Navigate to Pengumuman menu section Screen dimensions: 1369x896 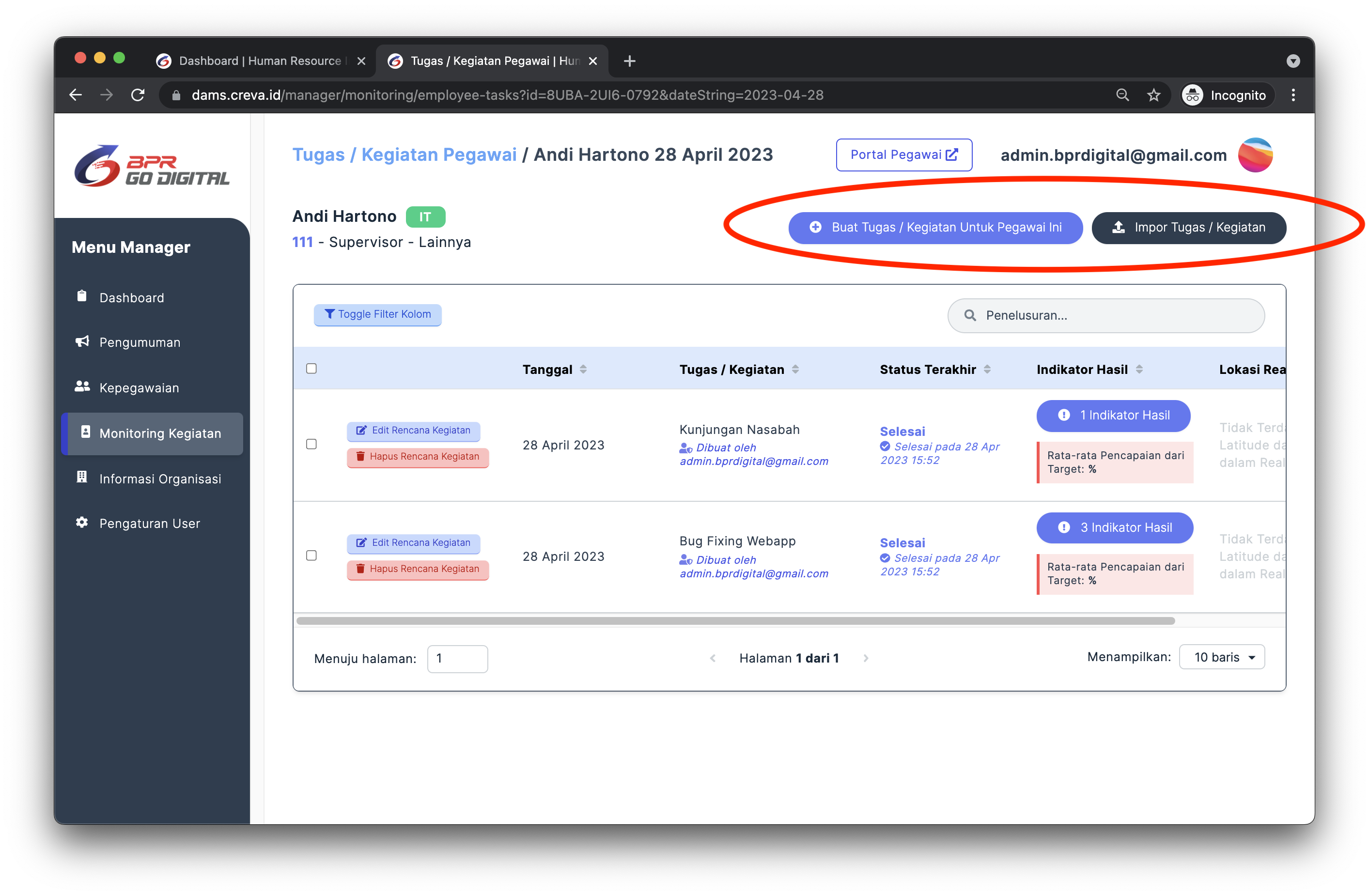coord(139,341)
